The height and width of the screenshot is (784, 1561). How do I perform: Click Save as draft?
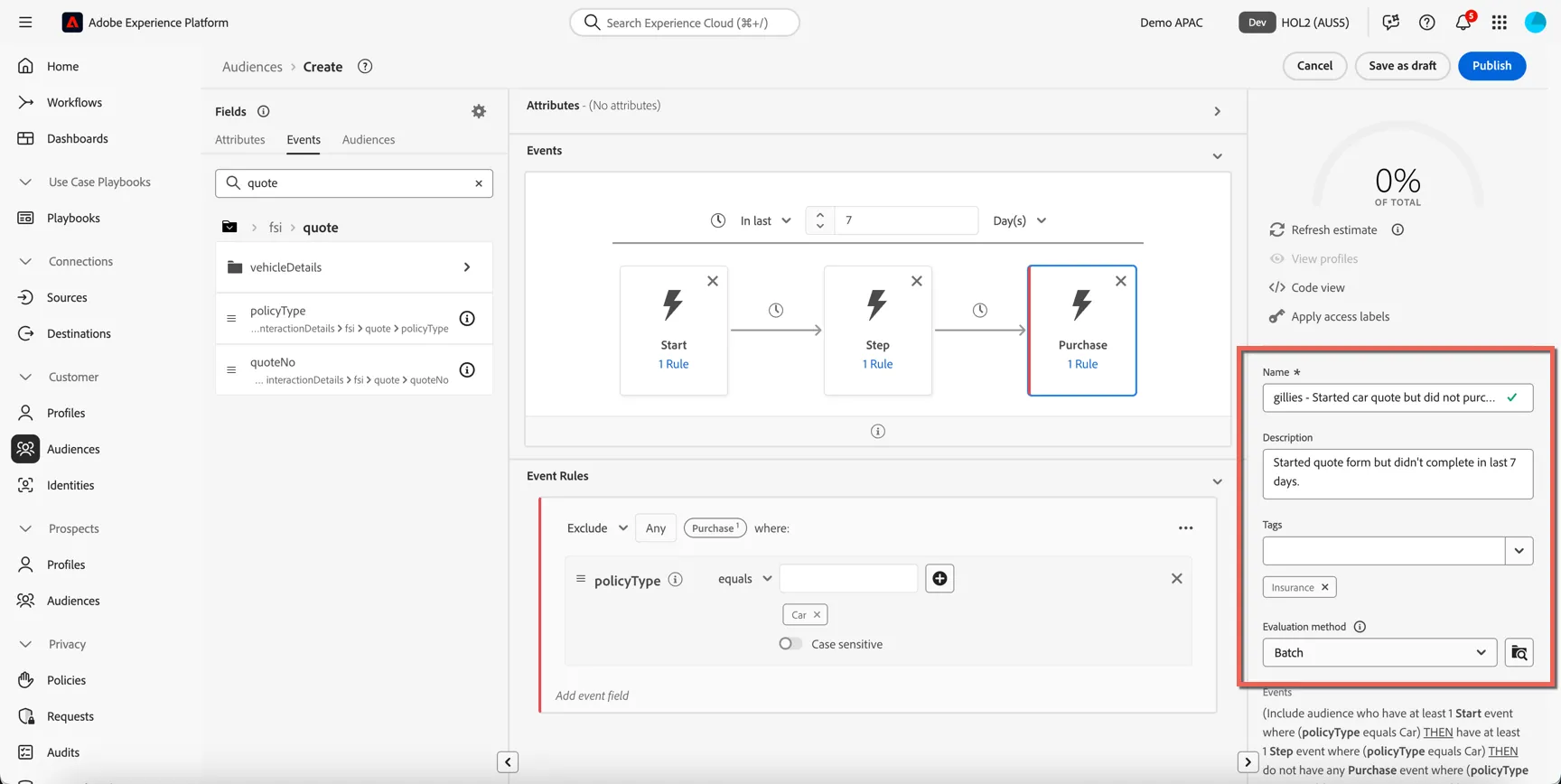click(1402, 66)
